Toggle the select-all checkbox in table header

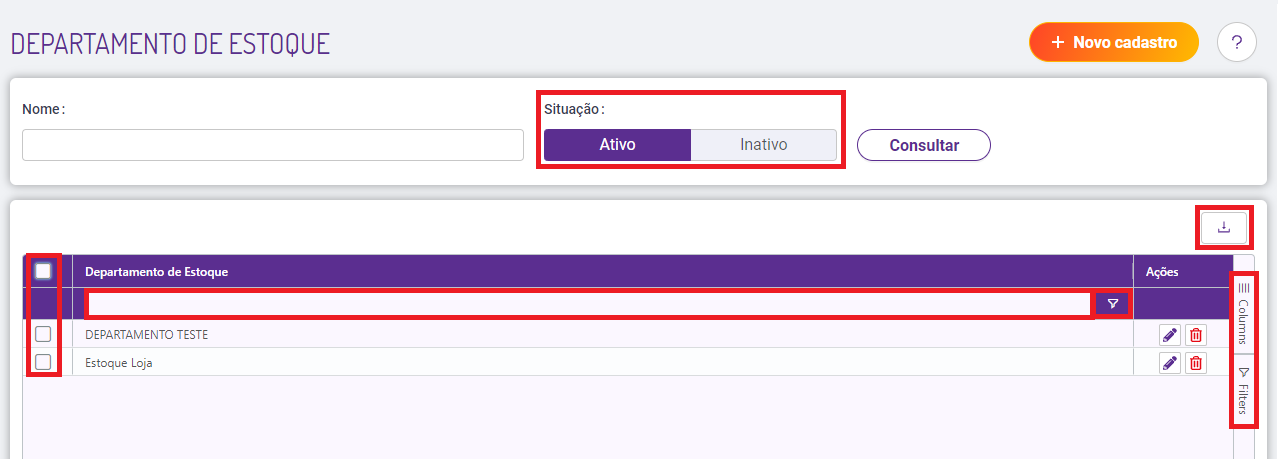pyautogui.click(x=43, y=271)
